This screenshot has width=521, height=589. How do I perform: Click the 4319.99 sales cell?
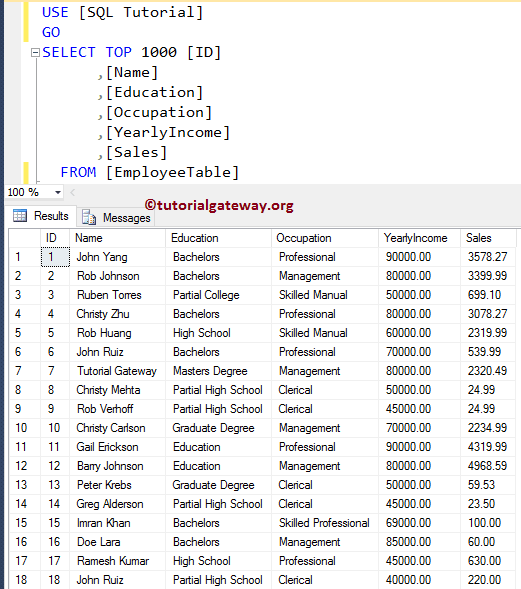click(488, 447)
